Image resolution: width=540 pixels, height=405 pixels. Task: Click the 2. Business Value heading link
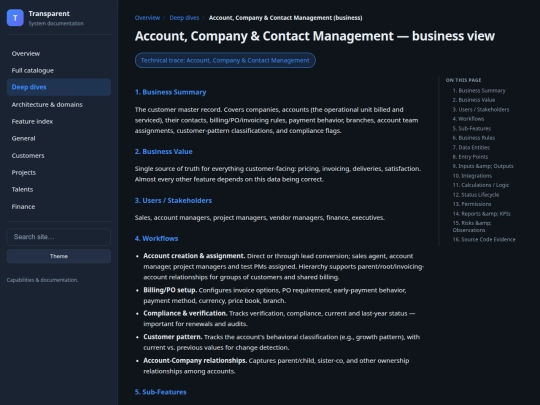[x=164, y=151]
